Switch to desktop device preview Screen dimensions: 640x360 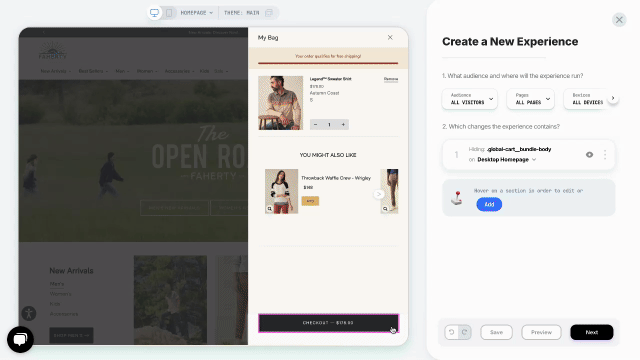pos(154,13)
